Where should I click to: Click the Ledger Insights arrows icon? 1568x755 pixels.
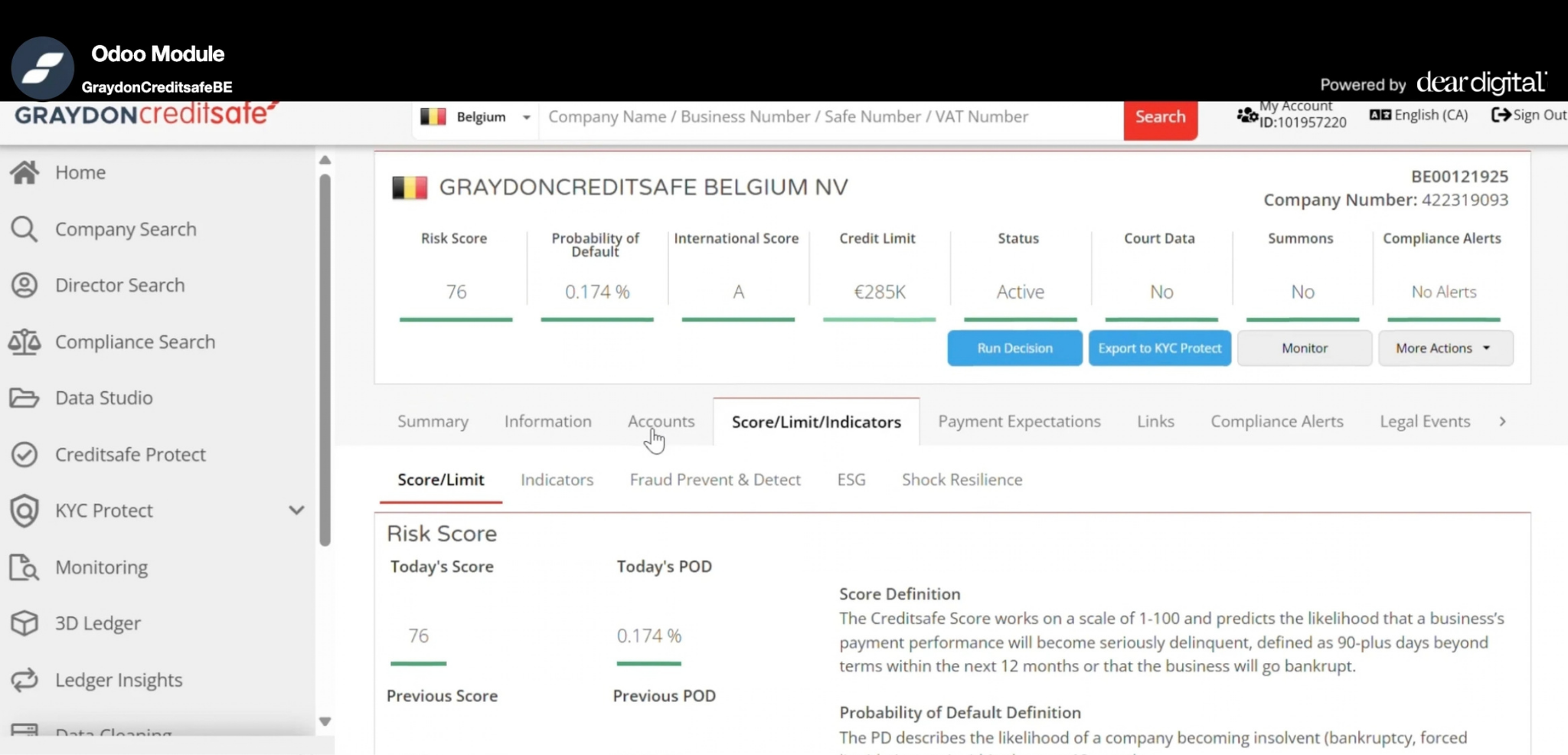coord(24,680)
